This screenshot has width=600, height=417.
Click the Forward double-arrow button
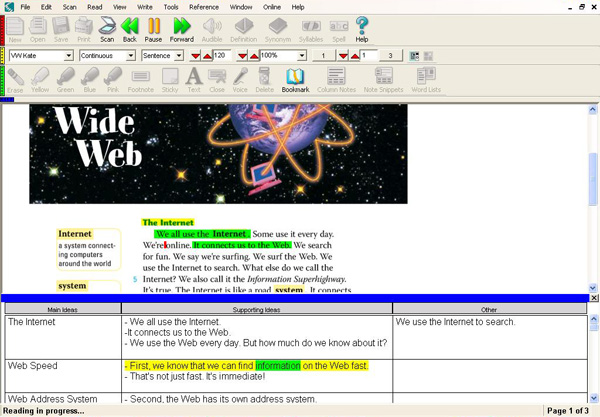[182, 28]
